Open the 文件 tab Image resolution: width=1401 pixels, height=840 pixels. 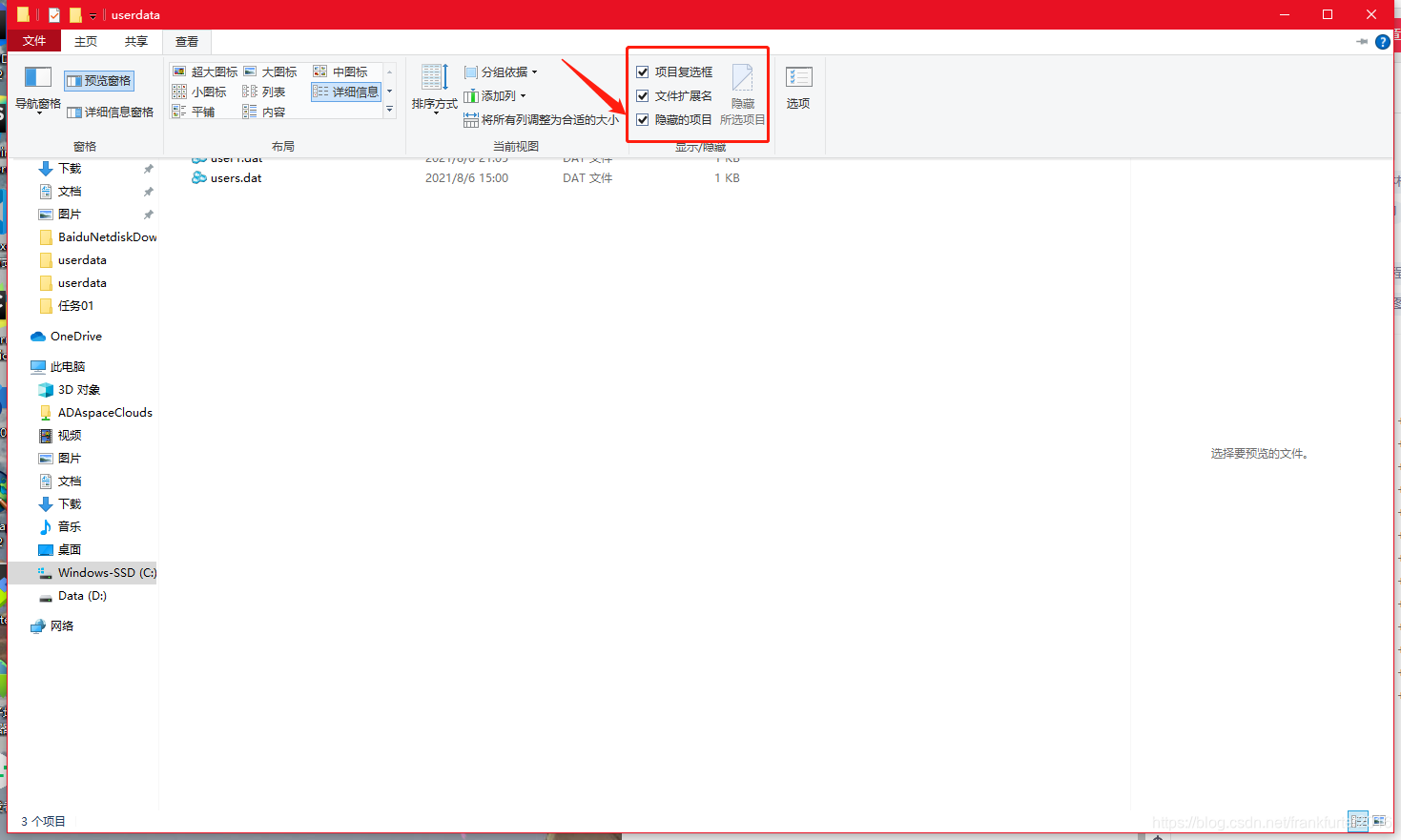click(34, 41)
